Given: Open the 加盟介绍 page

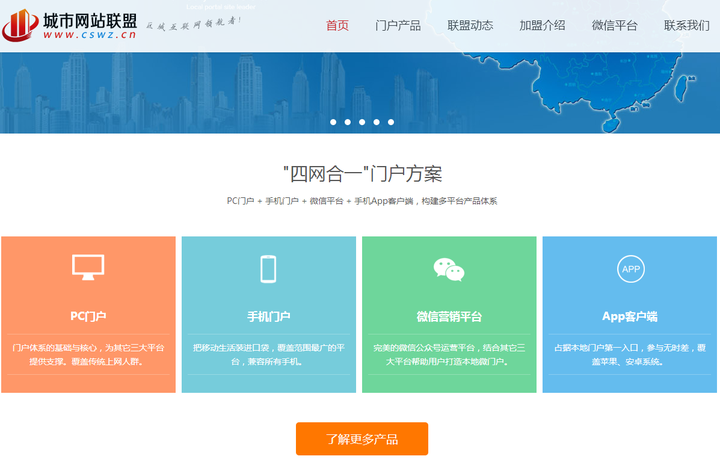Looking at the screenshot, I should (542, 26).
